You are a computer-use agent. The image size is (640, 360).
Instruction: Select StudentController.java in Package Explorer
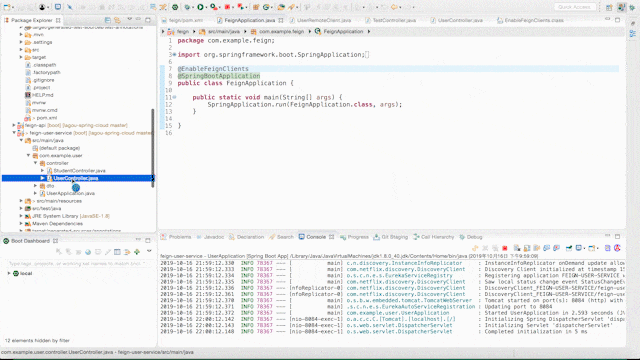pos(79,171)
